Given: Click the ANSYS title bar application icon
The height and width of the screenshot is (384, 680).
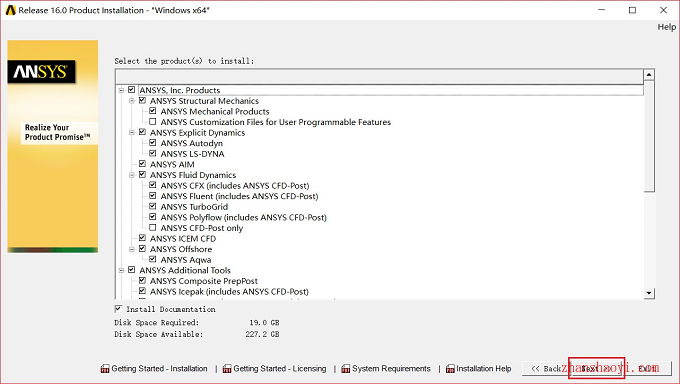Looking at the screenshot, I should click(10, 10).
